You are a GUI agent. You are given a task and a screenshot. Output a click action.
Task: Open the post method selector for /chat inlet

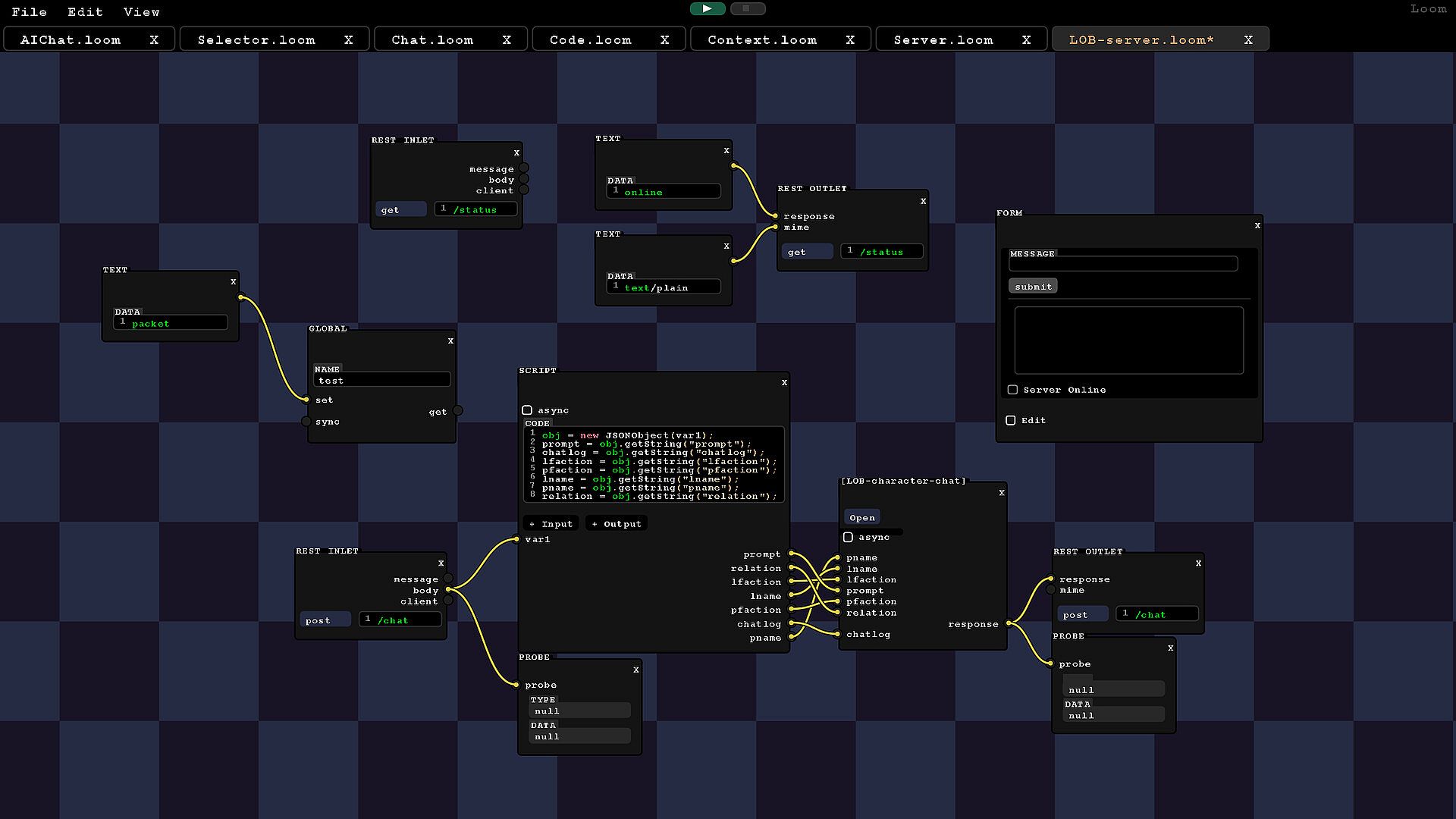[325, 620]
